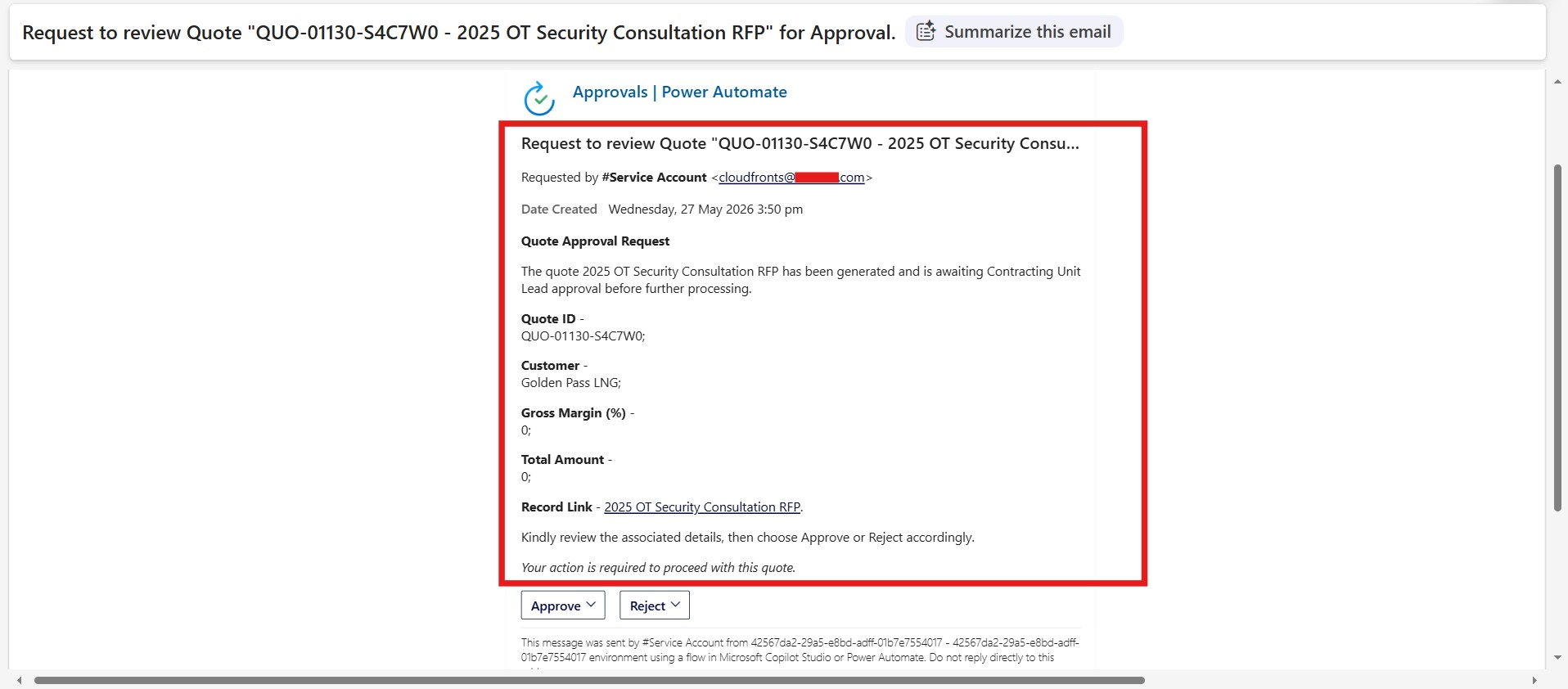Click the Summarize this email button
Screen dimensions: 1568x689
click(1013, 32)
